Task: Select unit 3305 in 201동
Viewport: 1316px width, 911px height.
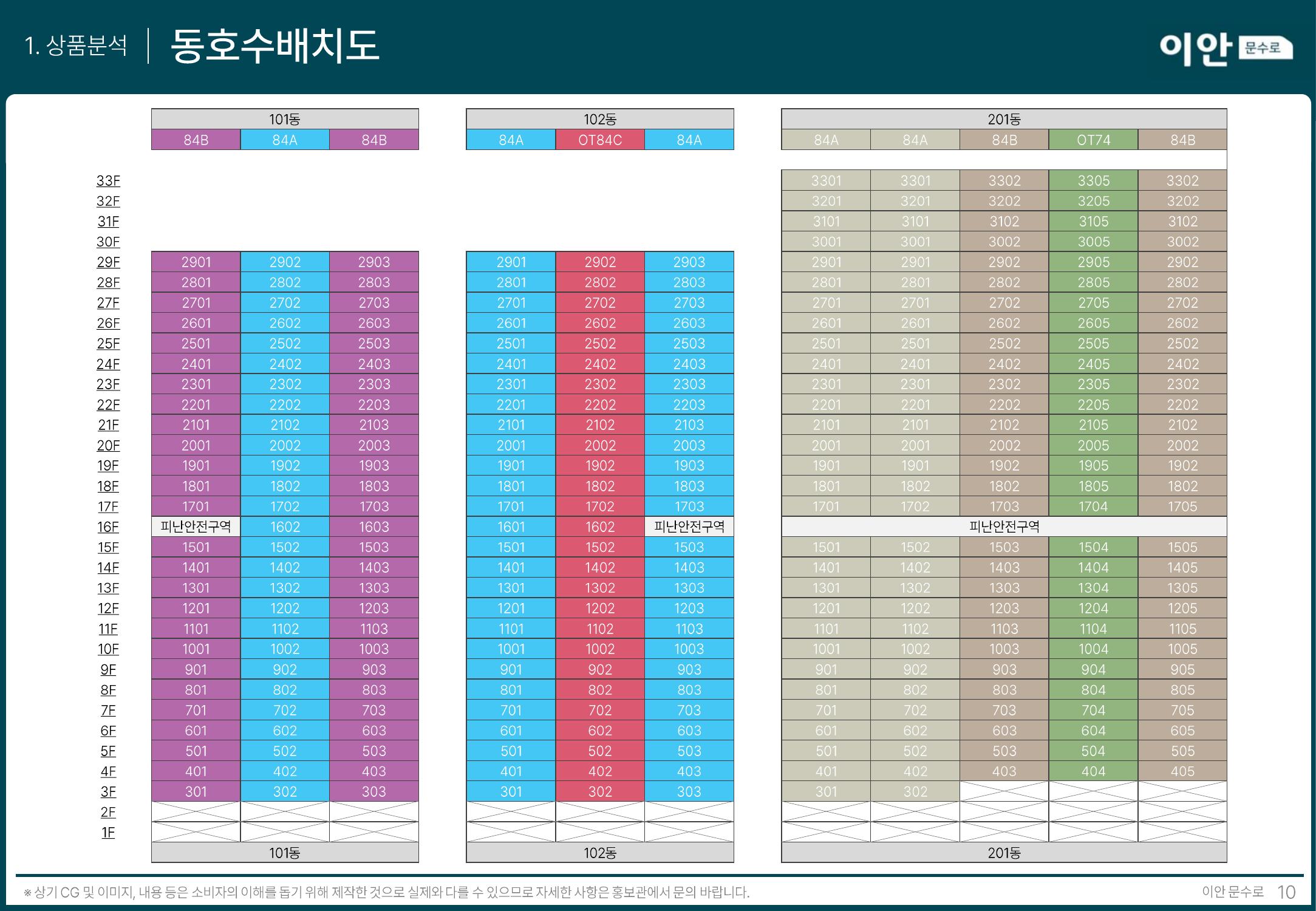Action: tap(1093, 181)
